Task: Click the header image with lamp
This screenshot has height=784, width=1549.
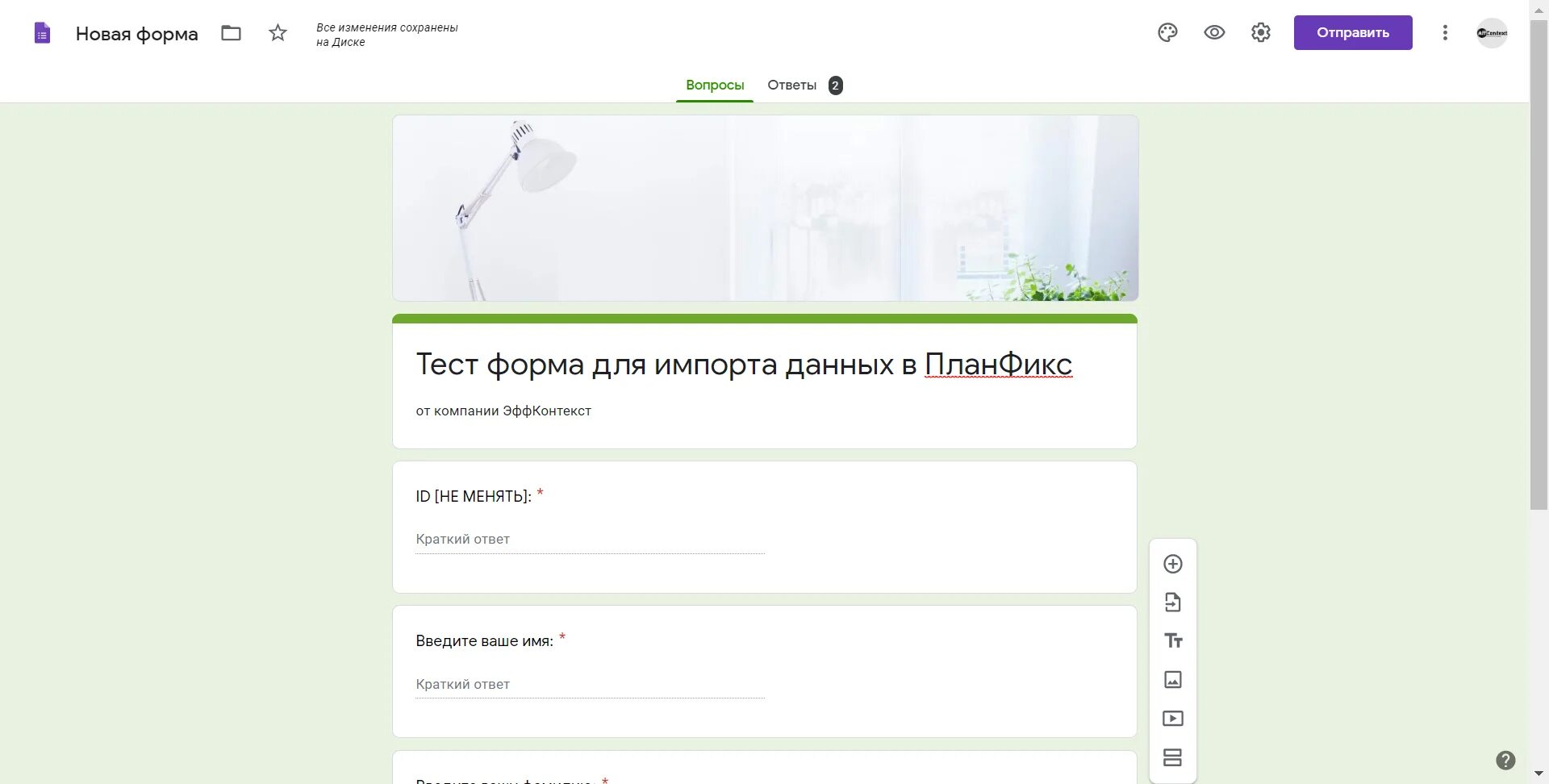Action: coord(765,208)
